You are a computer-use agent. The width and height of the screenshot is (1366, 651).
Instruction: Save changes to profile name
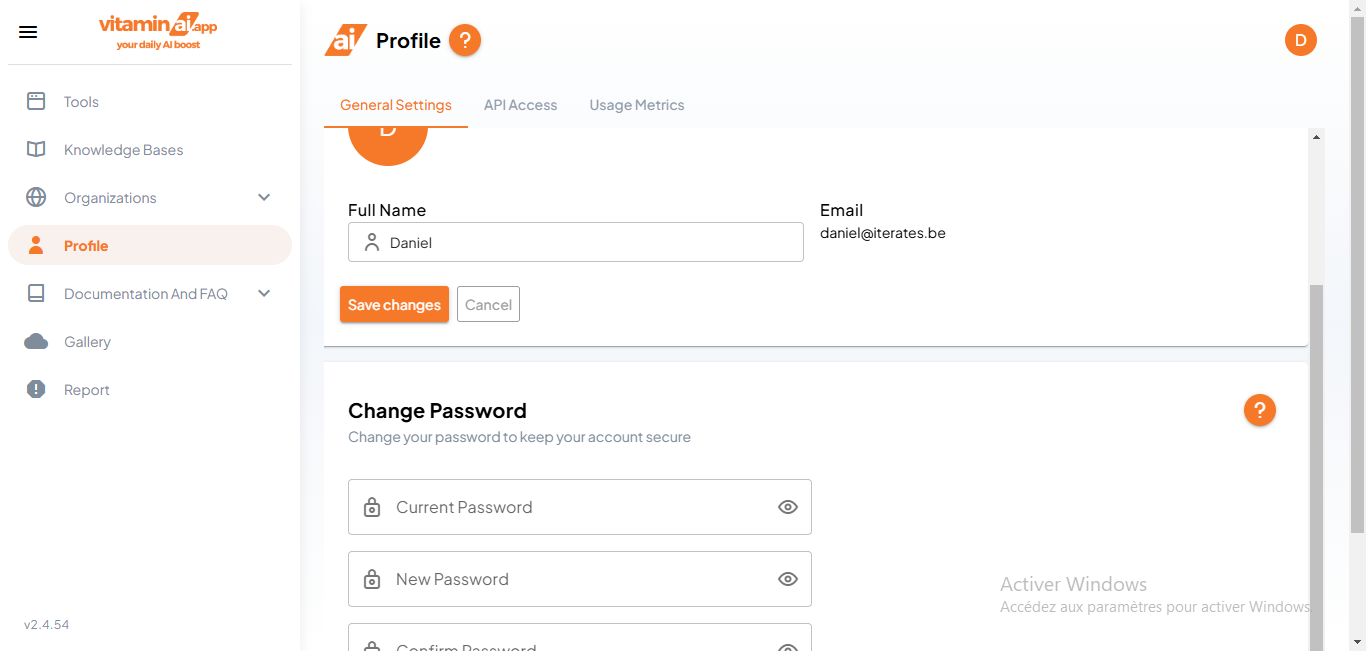394,304
